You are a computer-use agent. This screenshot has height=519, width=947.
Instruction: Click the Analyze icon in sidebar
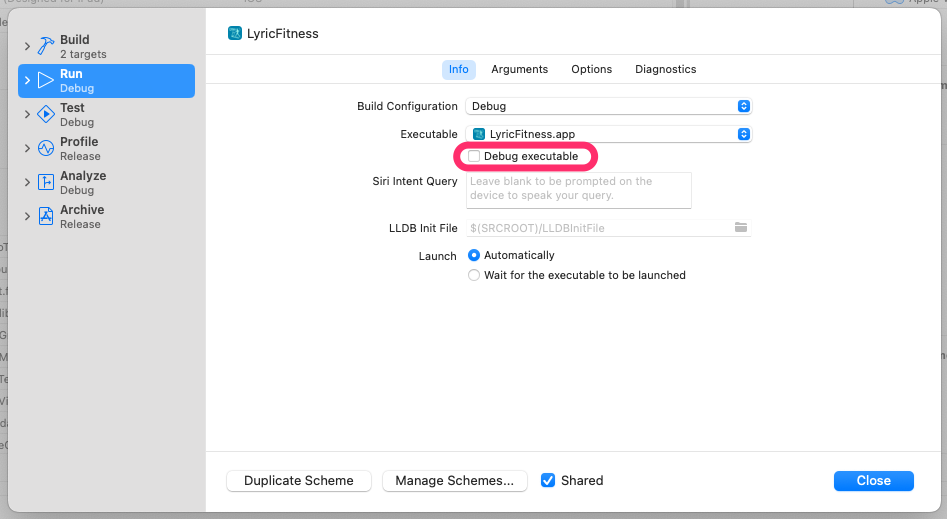[46, 182]
